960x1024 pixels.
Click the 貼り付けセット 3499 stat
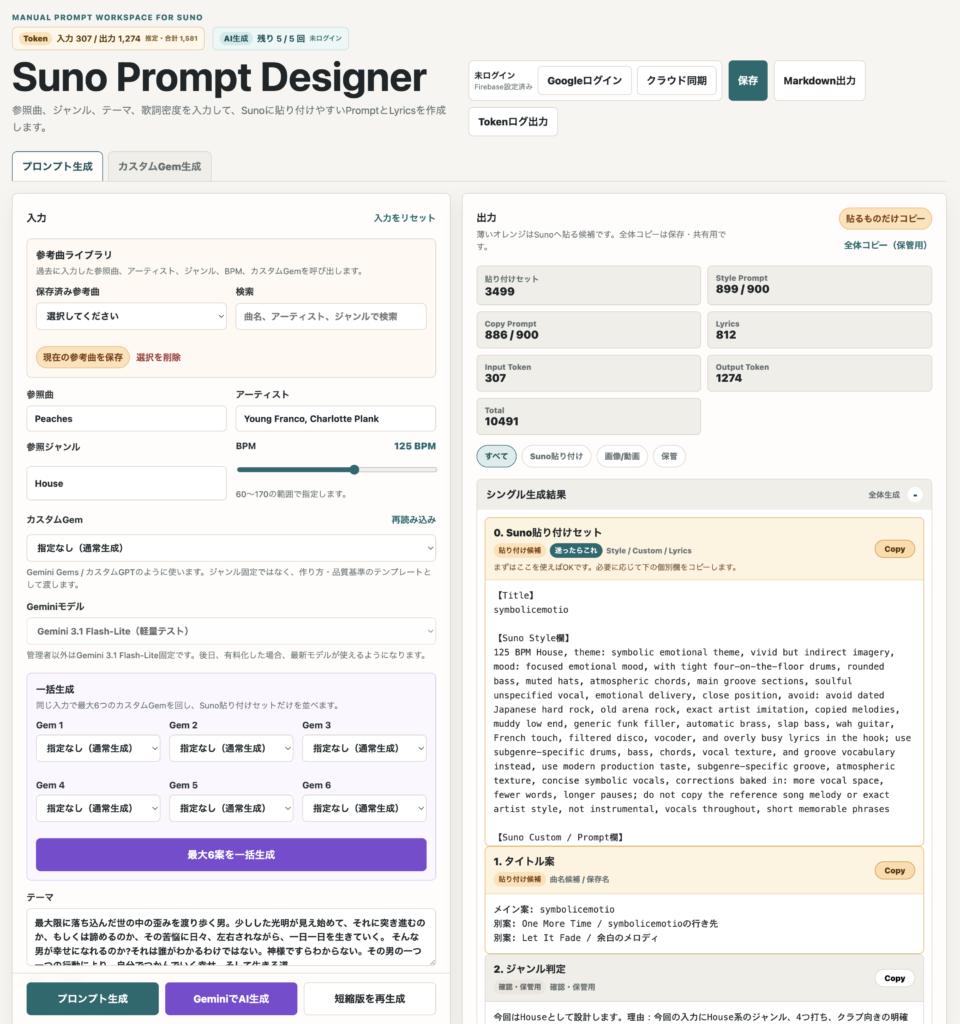pyautogui.click(x=588, y=285)
